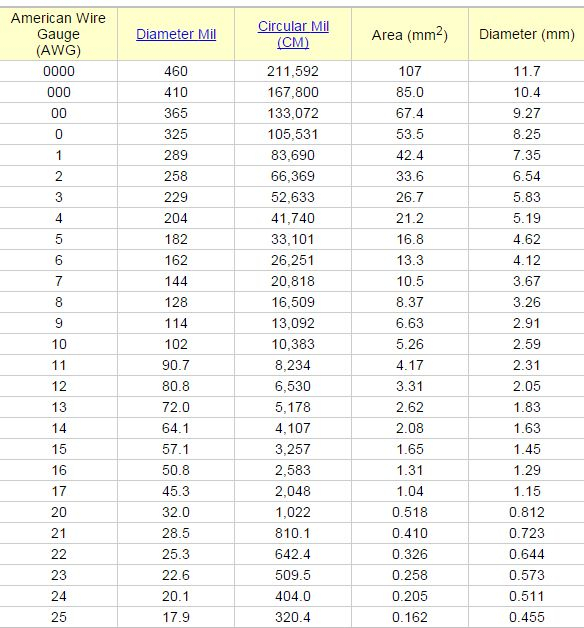
Task: Select the AWG 17 row label
Action: [x=59, y=491]
